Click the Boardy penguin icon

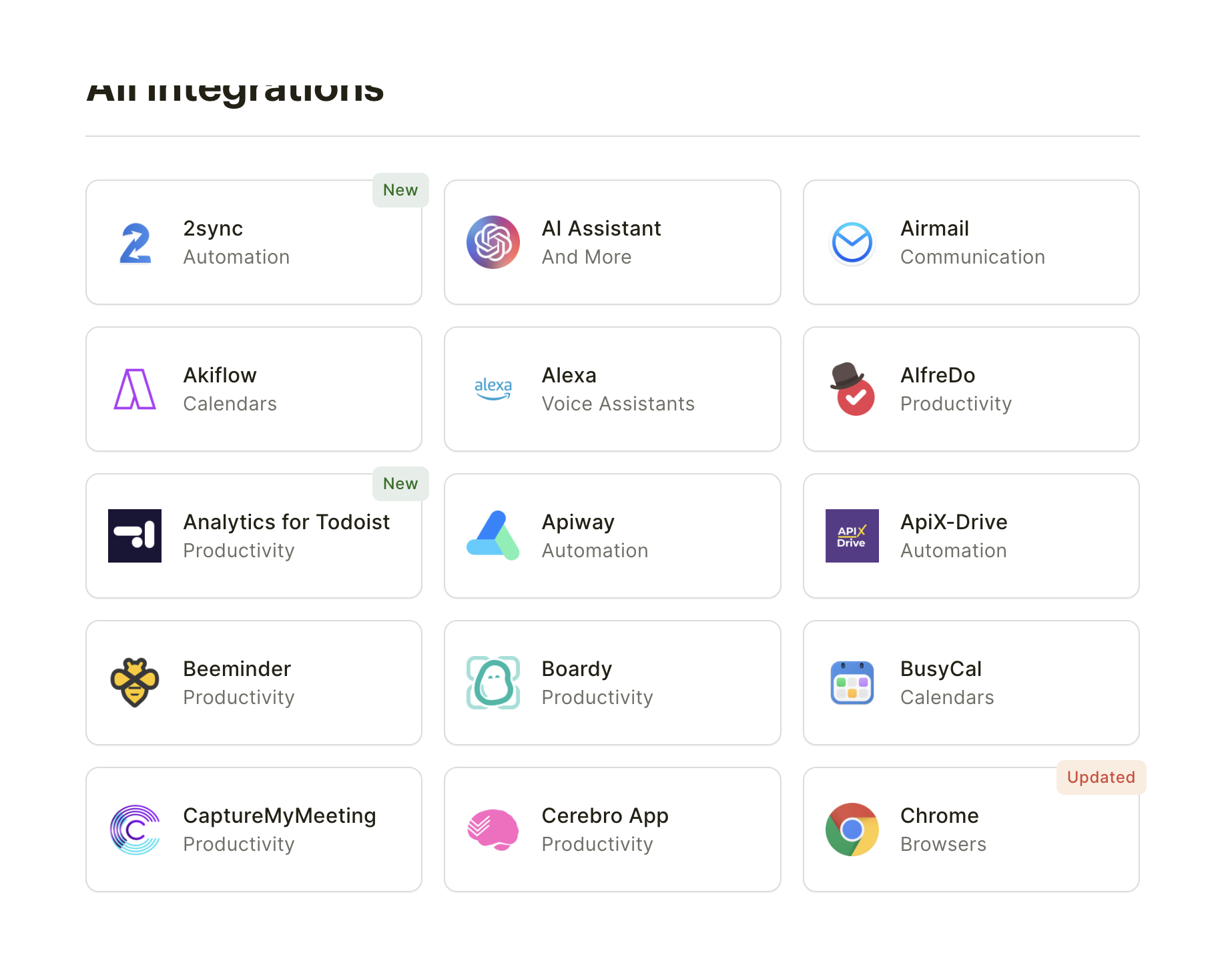493,683
